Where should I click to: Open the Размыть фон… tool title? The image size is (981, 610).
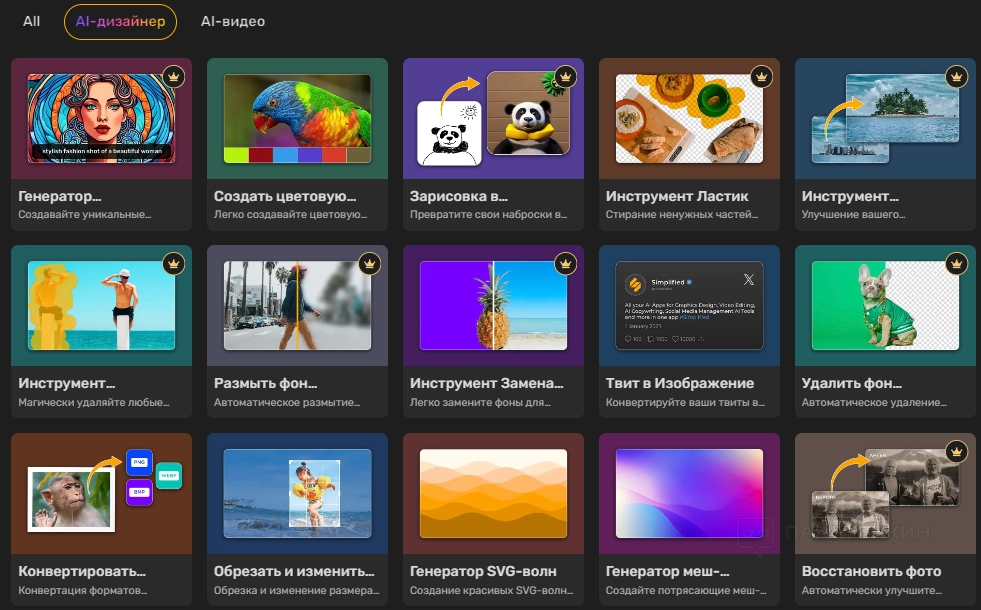tap(265, 383)
